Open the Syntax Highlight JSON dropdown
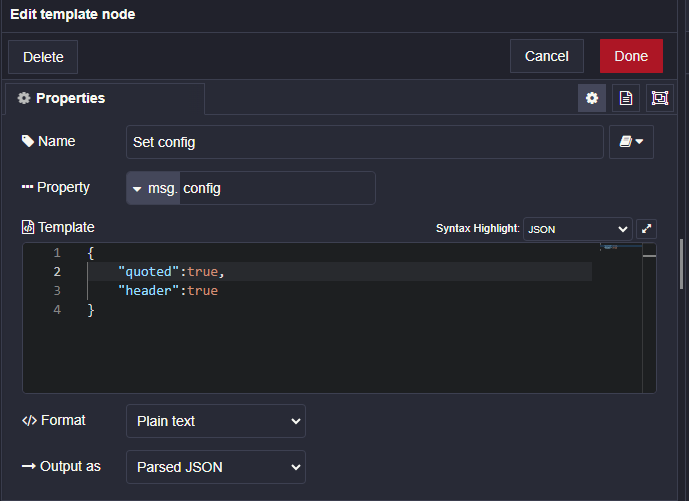Viewport: 689px width, 501px height. [577, 229]
